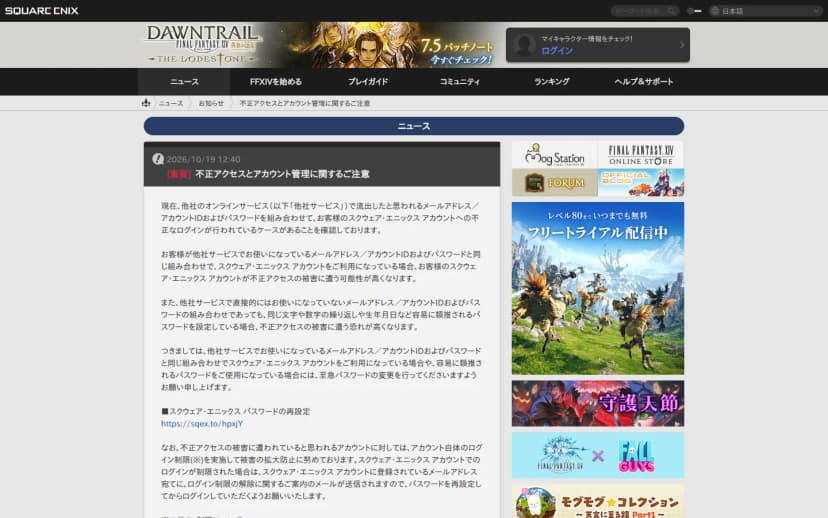Click the blue ニュース header bar

(x=414, y=126)
